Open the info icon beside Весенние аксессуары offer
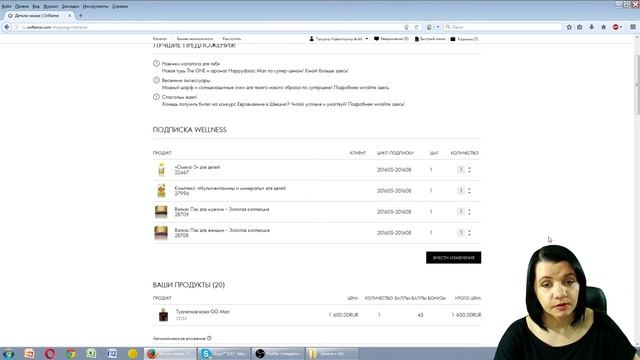 156,80
